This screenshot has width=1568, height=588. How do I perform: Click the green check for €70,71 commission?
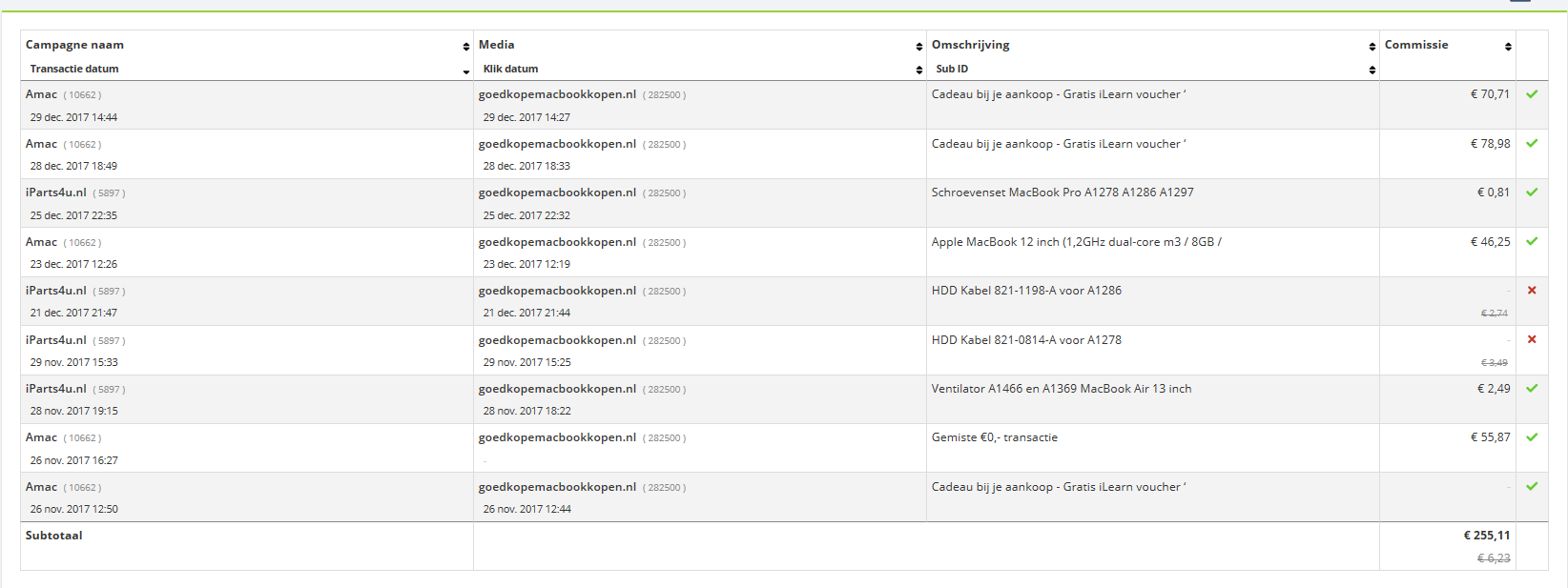click(x=1532, y=94)
